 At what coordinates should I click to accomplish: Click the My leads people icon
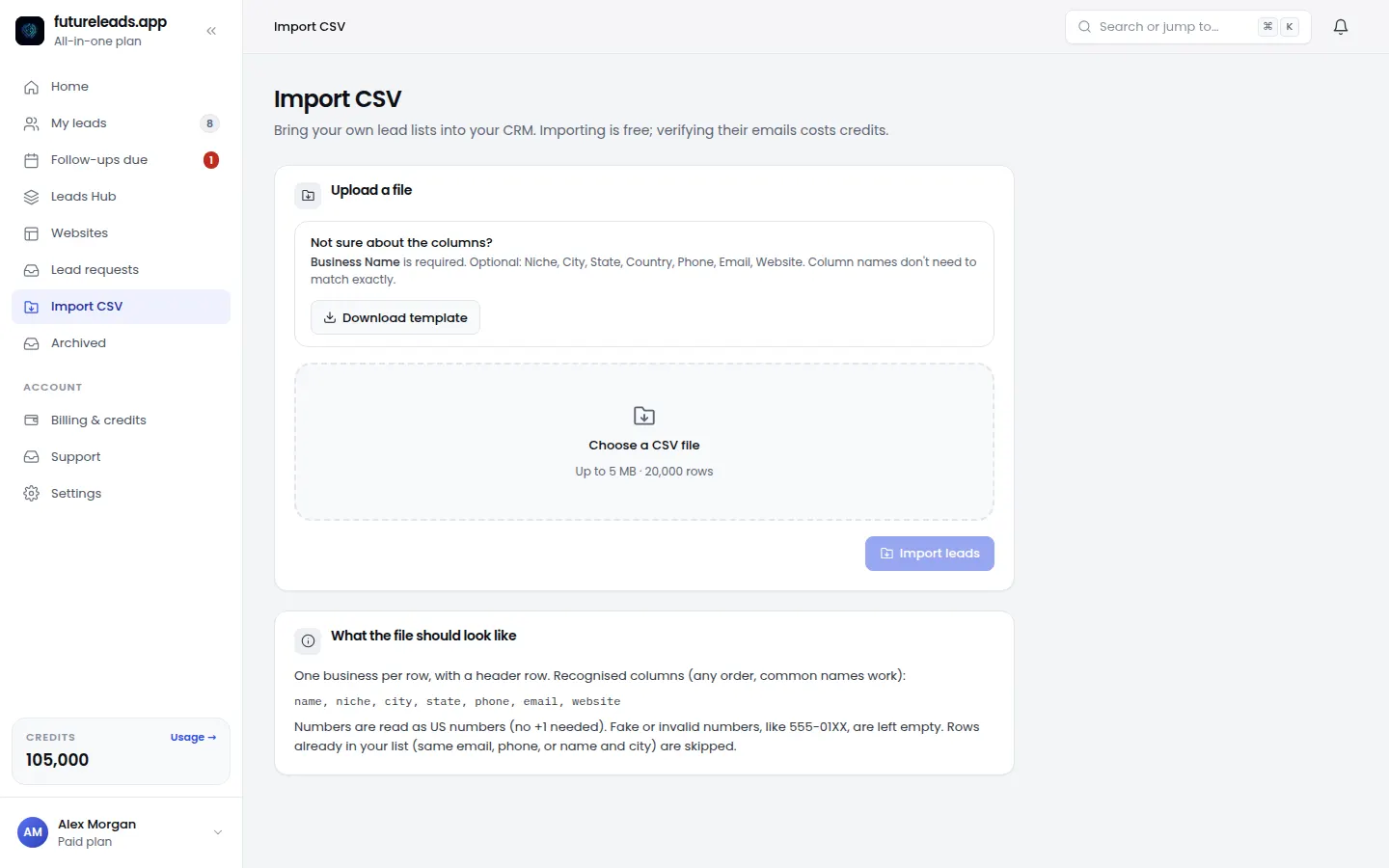(32, 123)
